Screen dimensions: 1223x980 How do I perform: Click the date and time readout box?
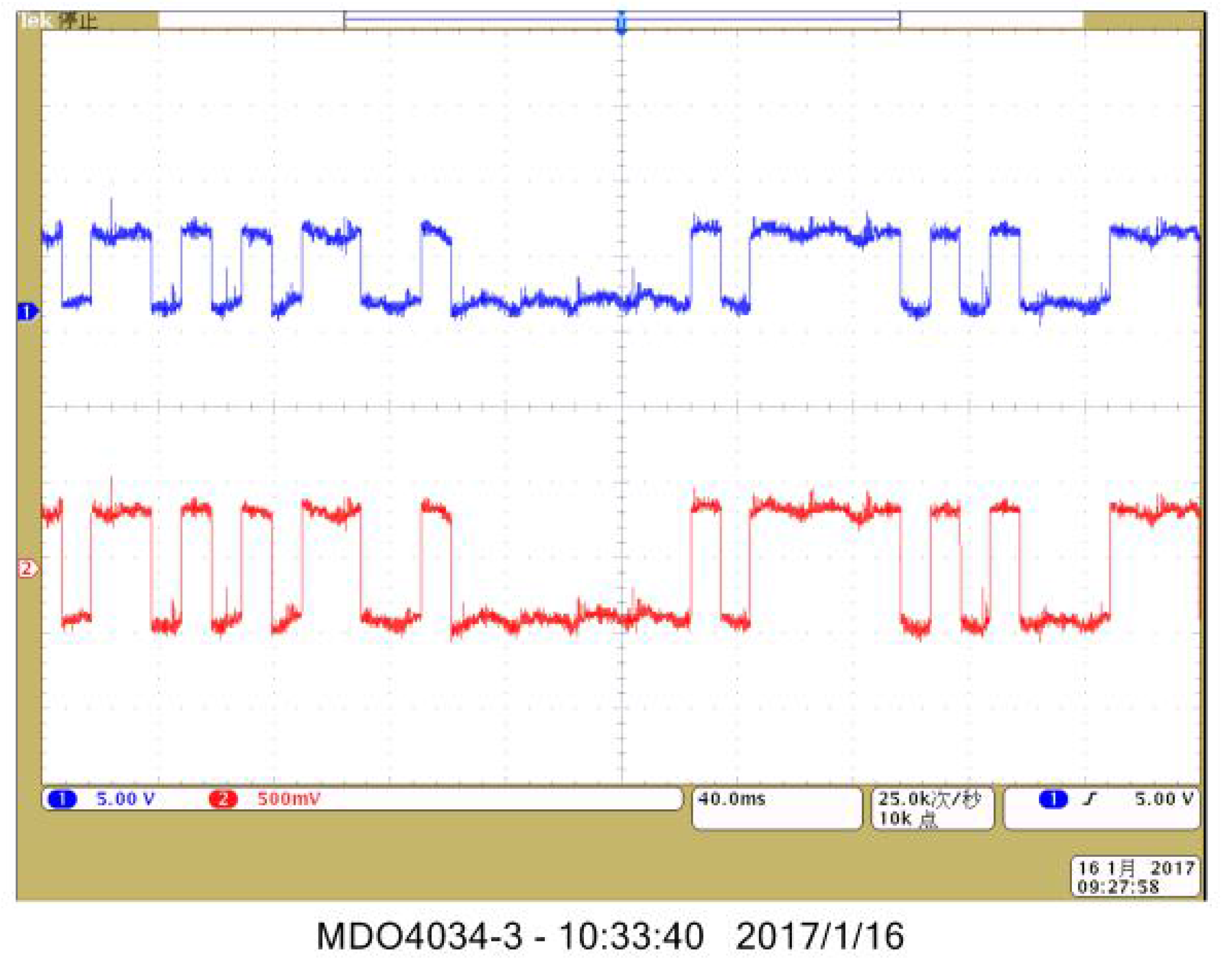click(x=1135, y=877)
